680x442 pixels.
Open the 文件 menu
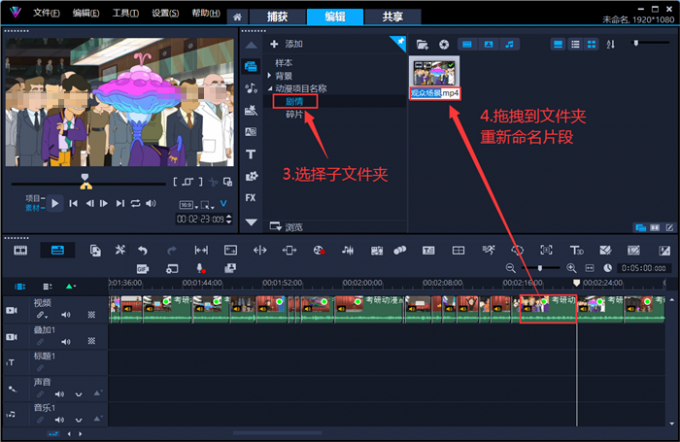coord(46,13)
